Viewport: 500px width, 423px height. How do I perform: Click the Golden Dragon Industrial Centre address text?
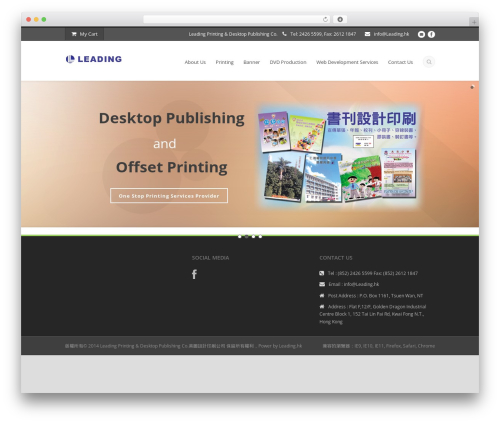(x=372, y=314)
